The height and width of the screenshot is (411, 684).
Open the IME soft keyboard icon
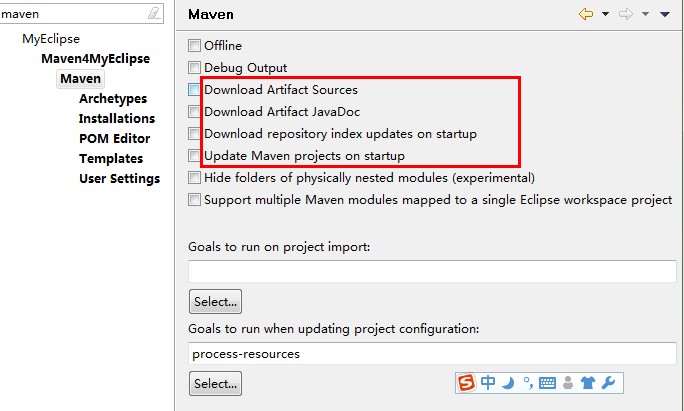547,383
